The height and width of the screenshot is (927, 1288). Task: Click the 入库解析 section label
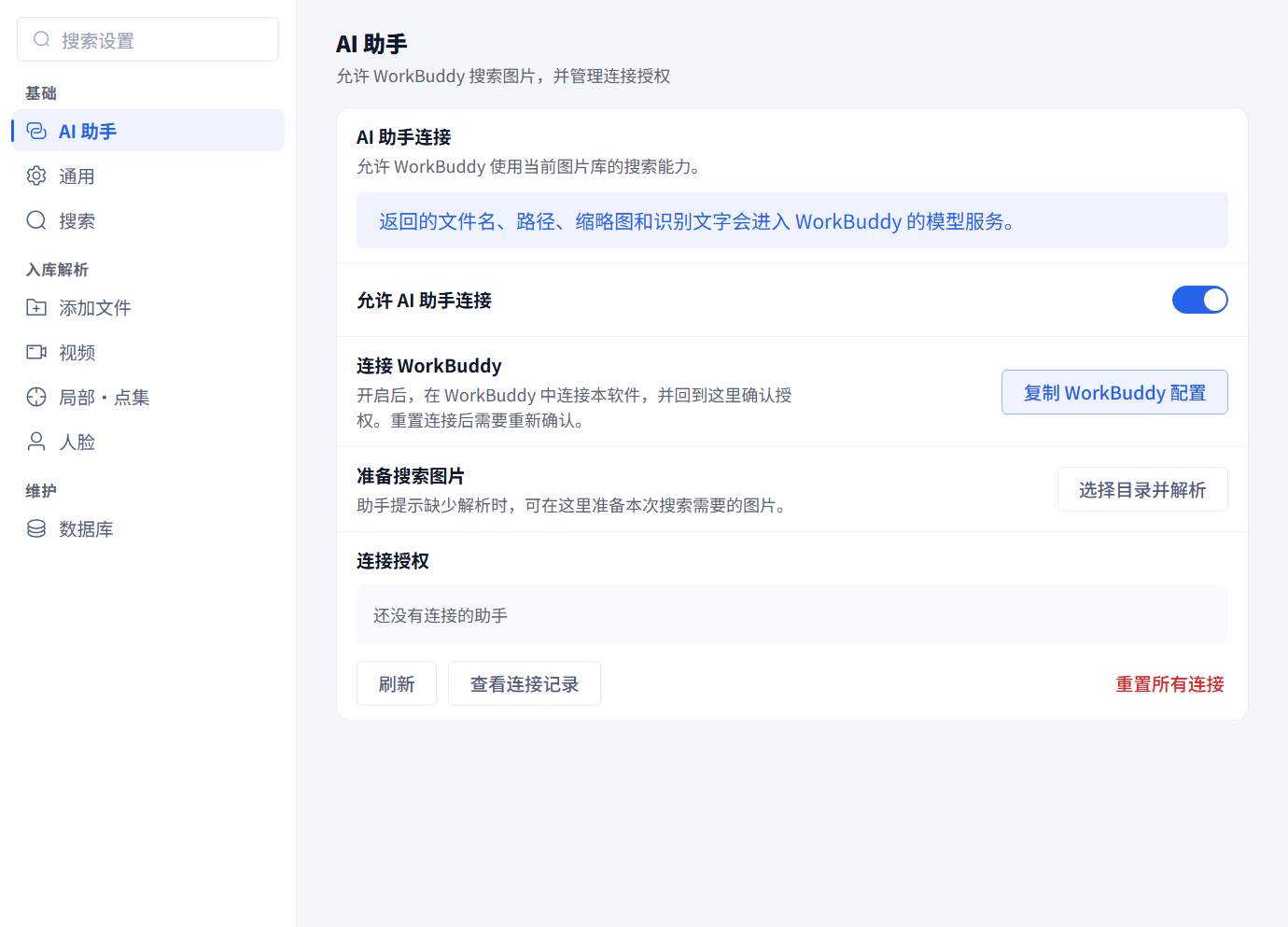tap(57, 269)
